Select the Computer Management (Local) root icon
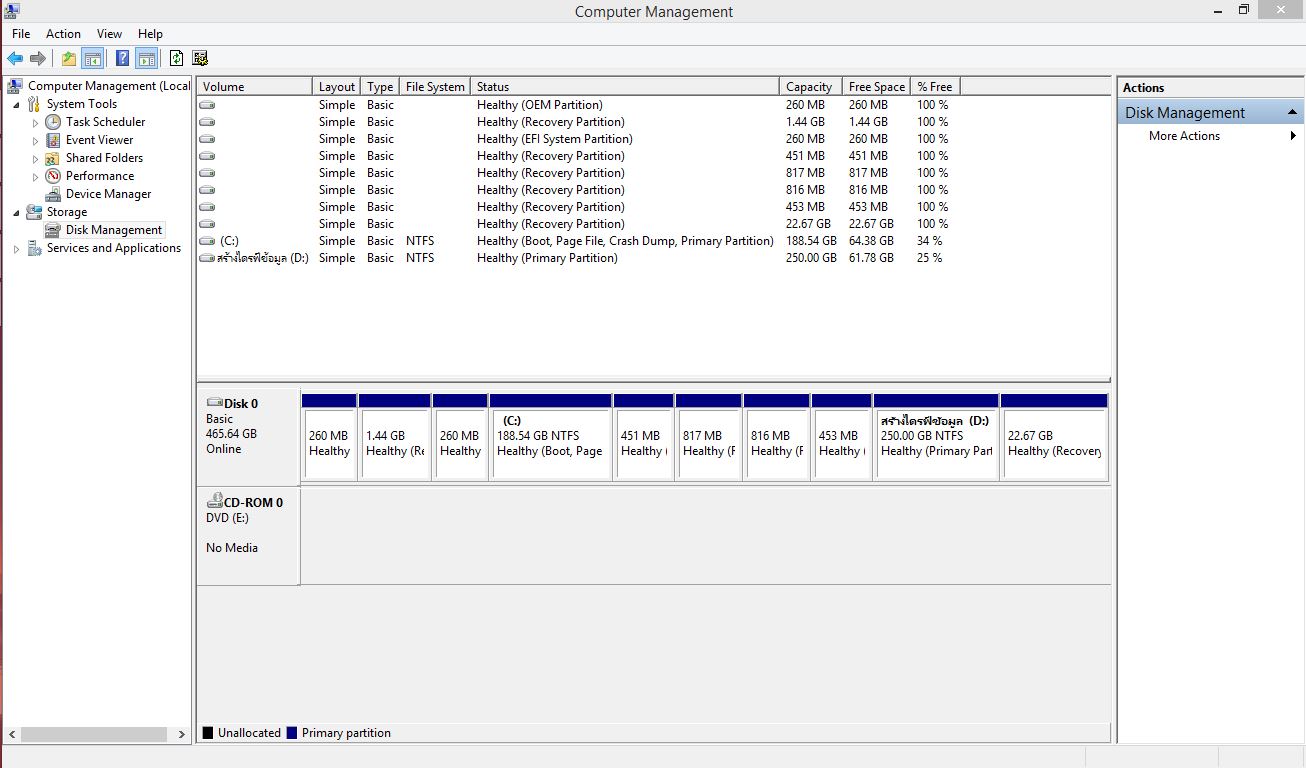 coord(15,86)
